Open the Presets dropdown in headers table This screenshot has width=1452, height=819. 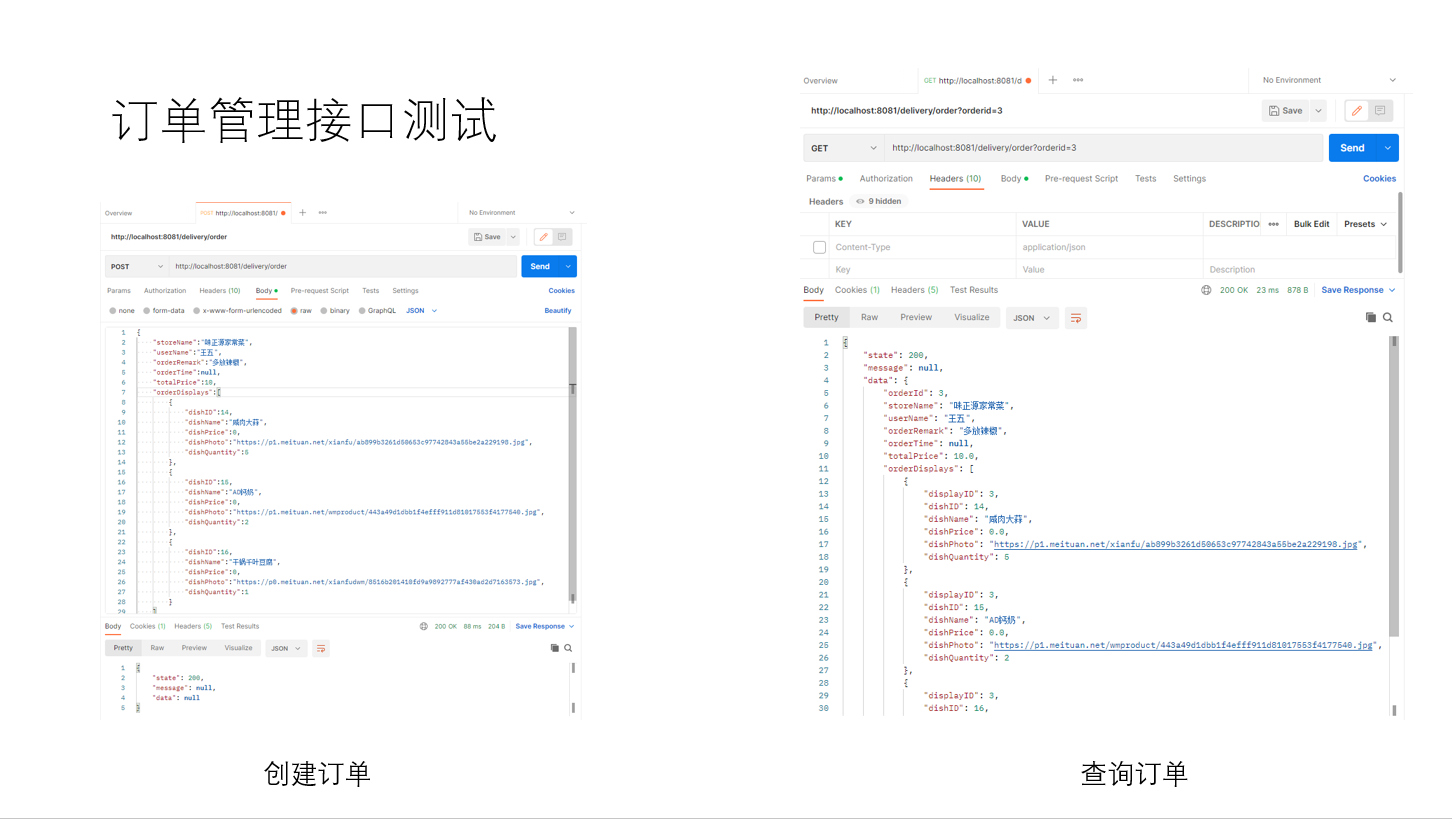(x=1365, y=224)
